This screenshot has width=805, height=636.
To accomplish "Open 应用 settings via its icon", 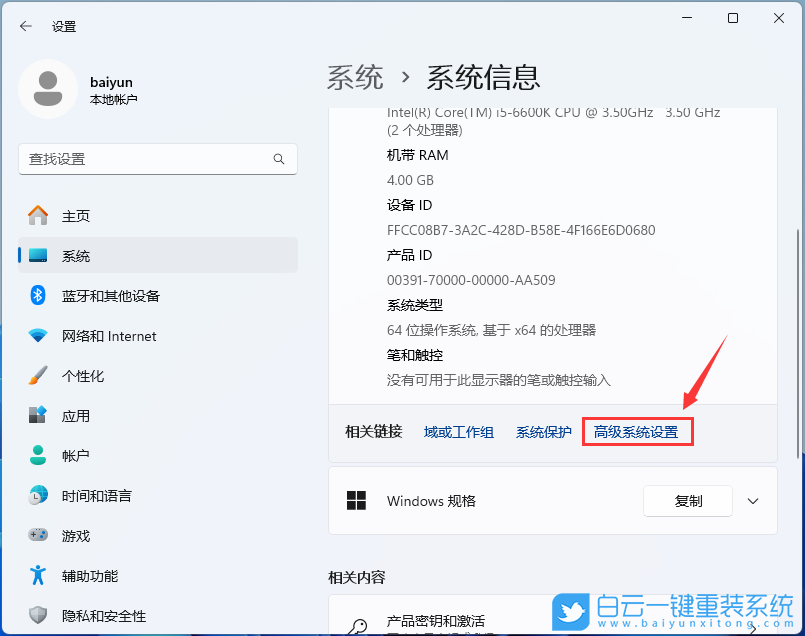I will [x=36, y=415].
